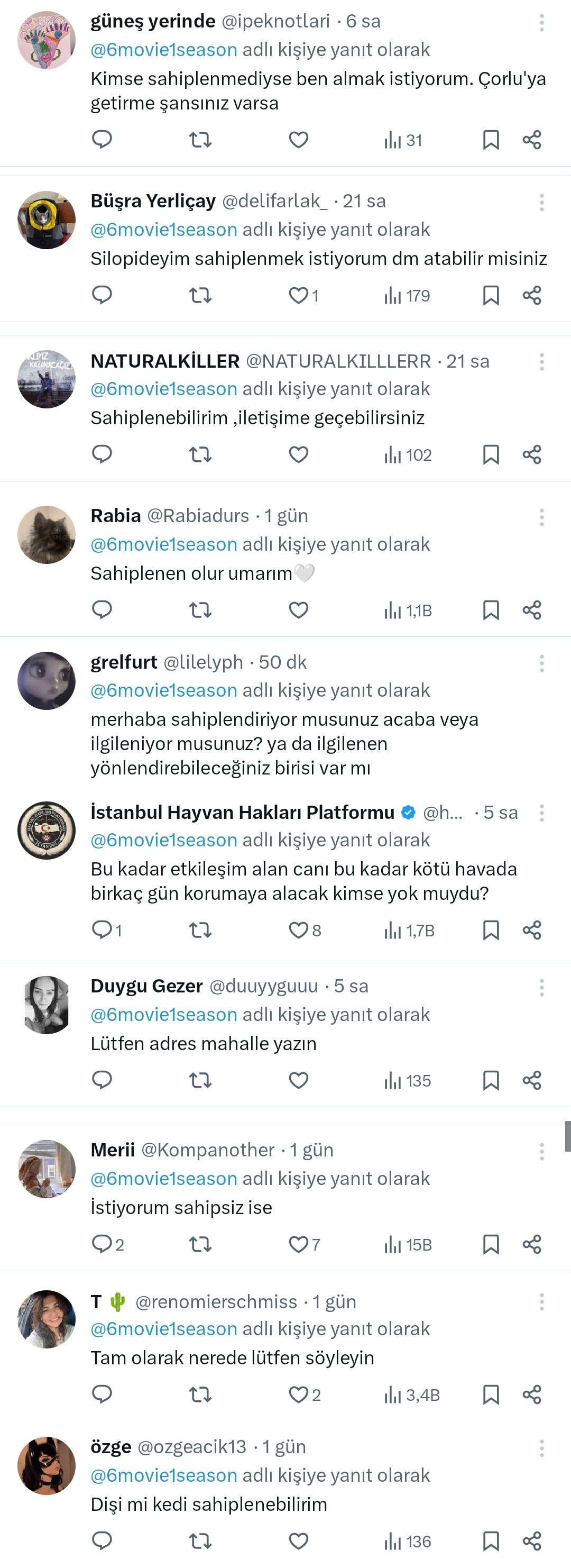Click the views analytics icon showing 1,7B

click(x=393, y=929)
